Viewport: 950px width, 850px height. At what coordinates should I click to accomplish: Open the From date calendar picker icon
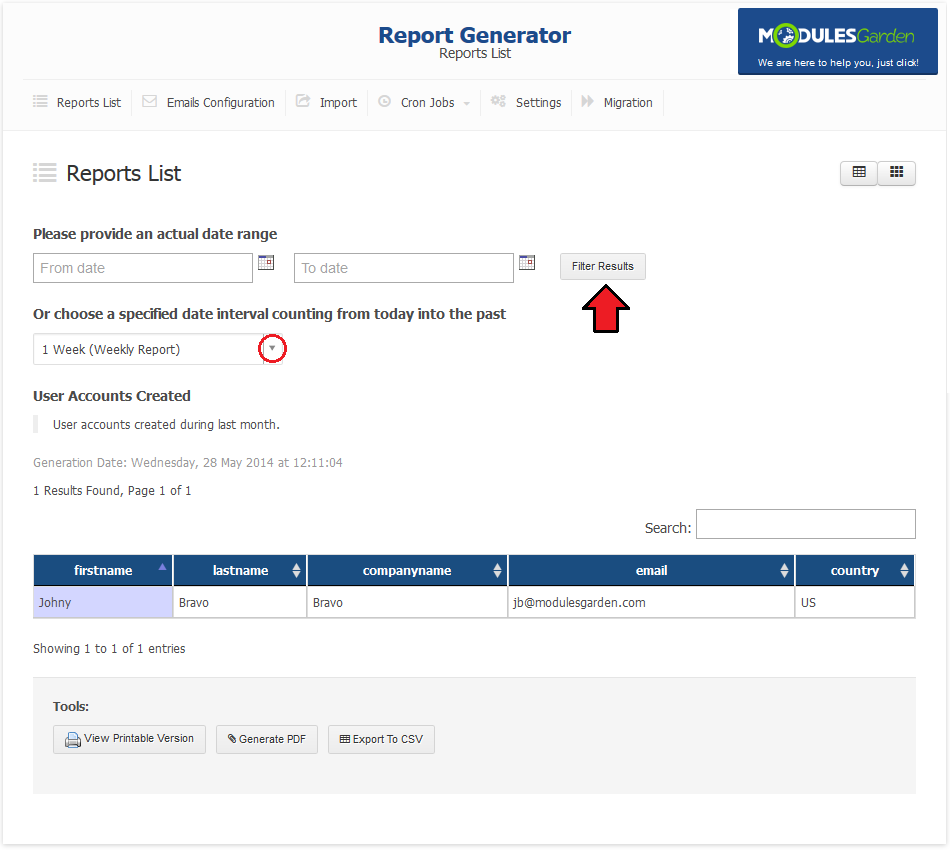coord(266,262)
